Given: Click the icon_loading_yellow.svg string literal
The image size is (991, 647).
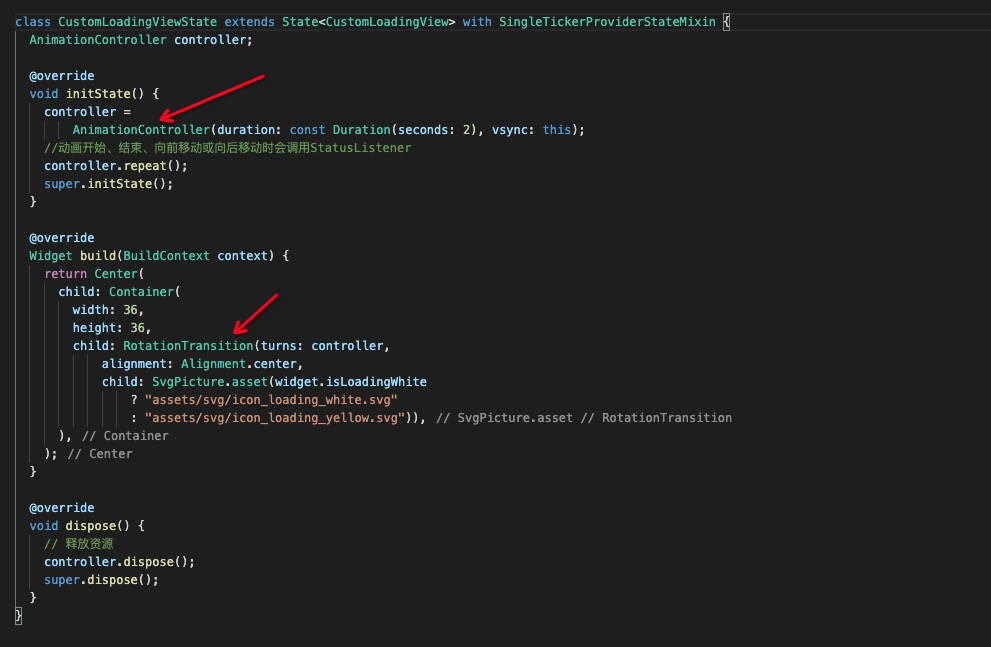Looking at the screenshot, I should click(273, 417).
